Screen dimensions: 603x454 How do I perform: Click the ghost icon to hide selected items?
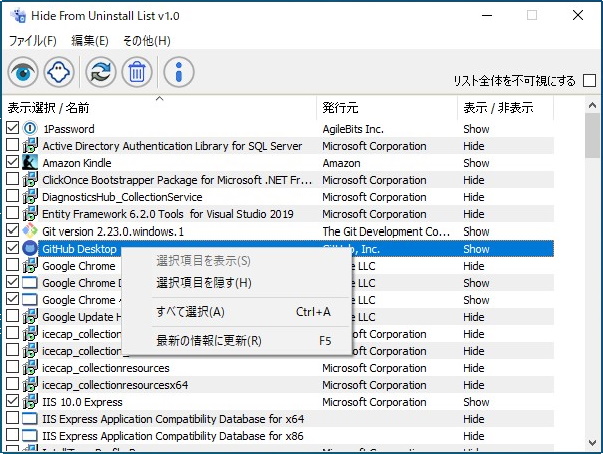click(59, 72)
